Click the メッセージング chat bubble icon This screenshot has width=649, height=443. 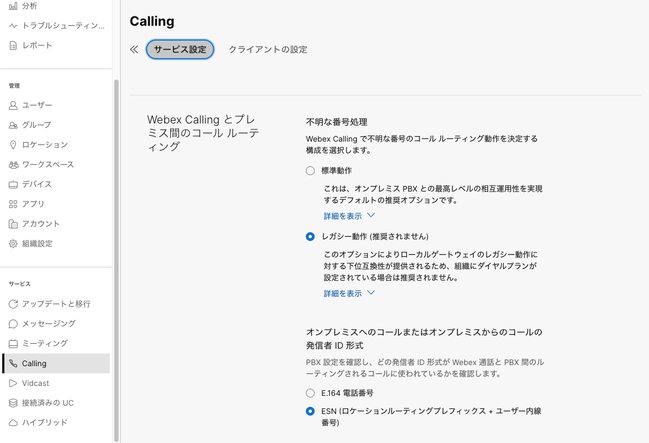click(x=13, y=324)
